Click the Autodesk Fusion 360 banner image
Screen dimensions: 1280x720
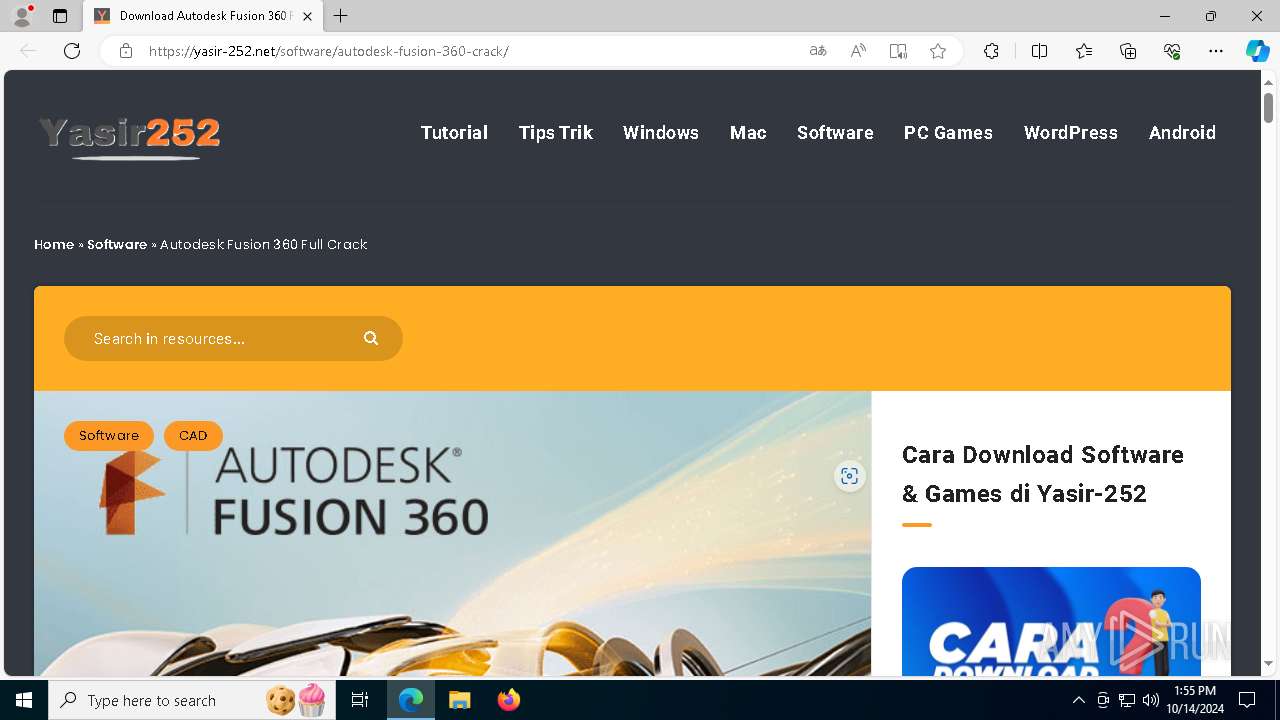pos(452,533)
